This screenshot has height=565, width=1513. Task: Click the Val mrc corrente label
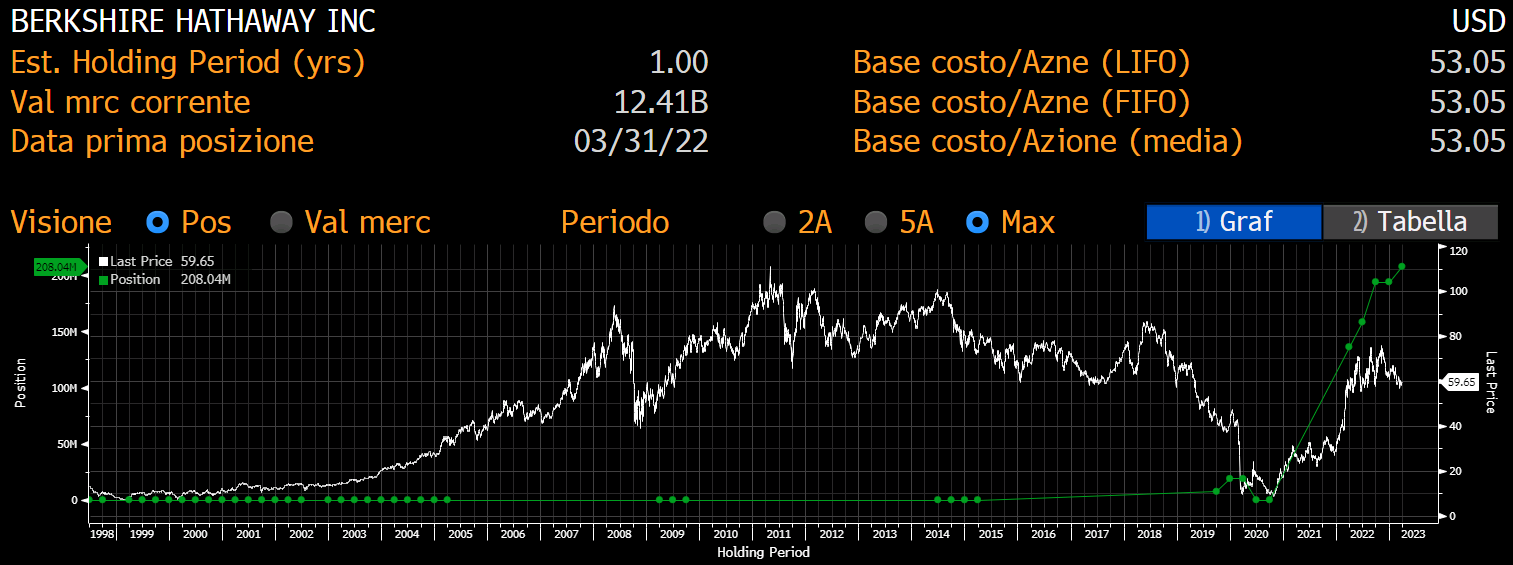pos(130,102)
